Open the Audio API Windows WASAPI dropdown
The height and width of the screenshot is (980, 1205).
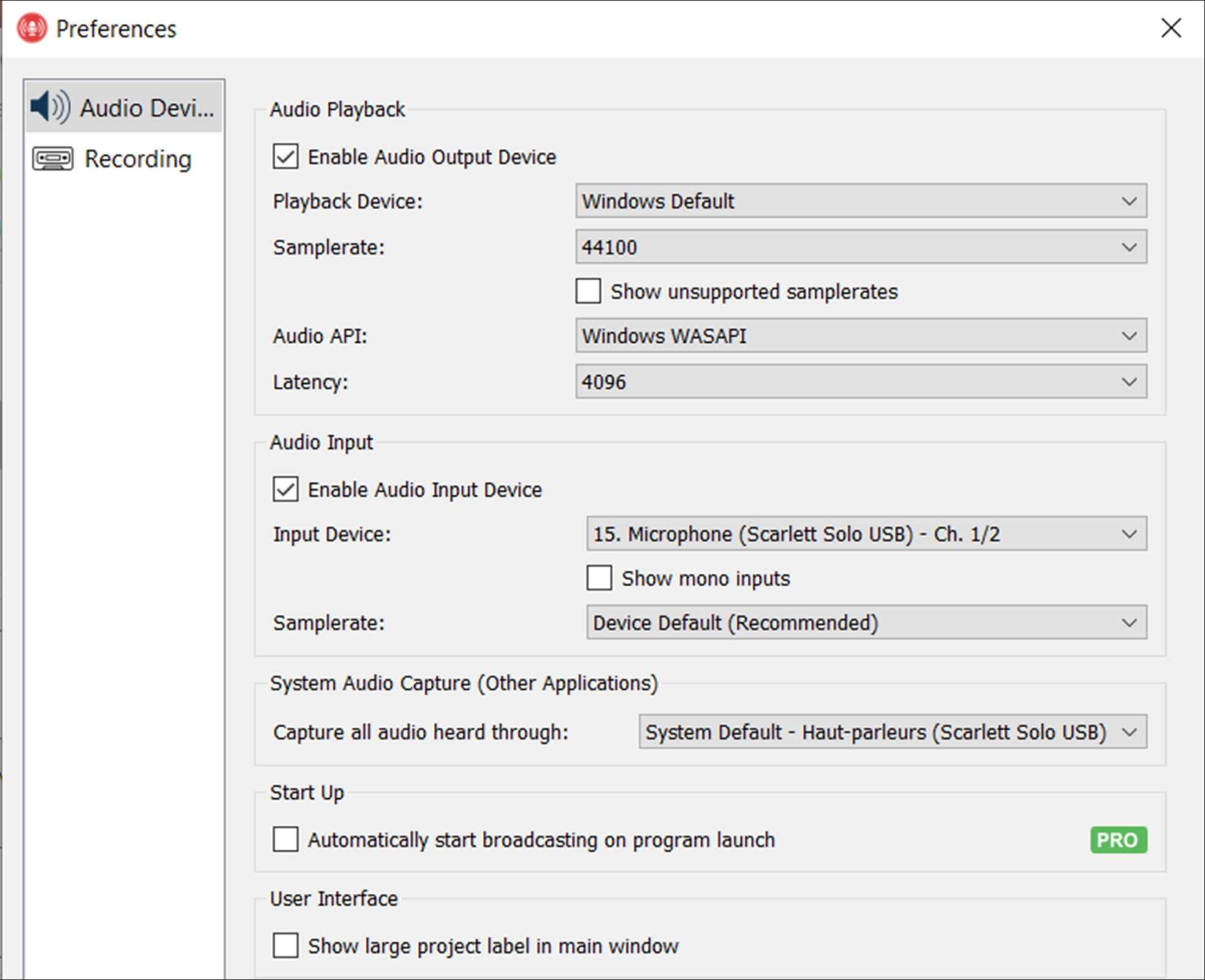click(860, 335)
